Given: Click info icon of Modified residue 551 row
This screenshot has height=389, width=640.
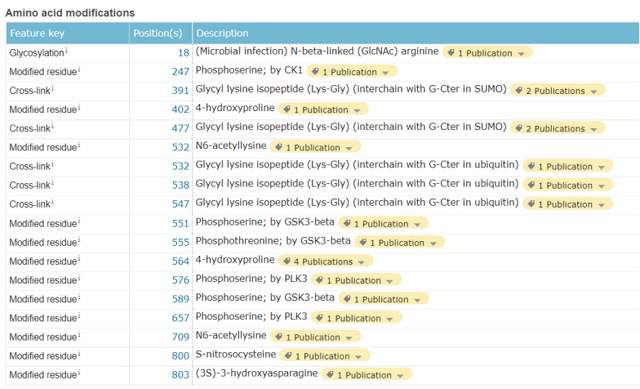Looking at the screenshot, I should [79, 221].
